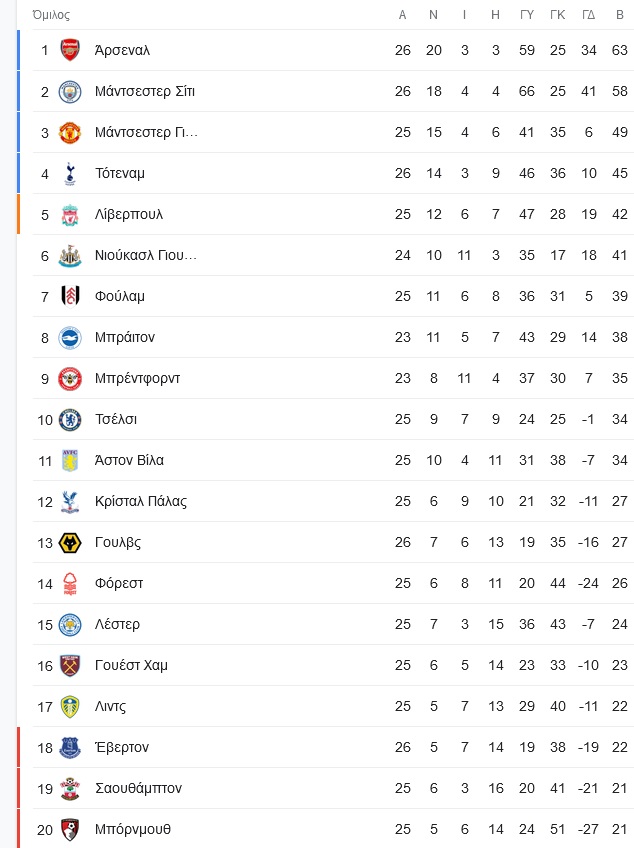
Task: Open the Brentford bee crest
Action: pos(70,379)
